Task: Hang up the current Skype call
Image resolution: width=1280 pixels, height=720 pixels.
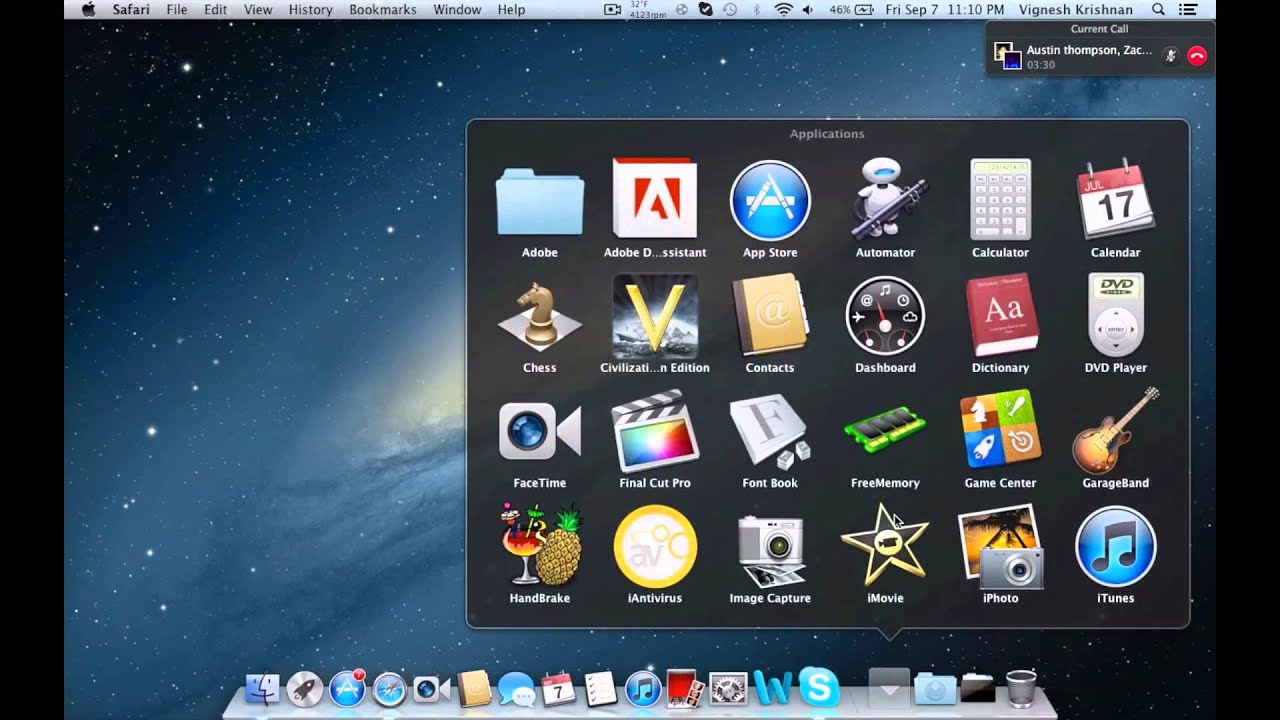Action: click(x=1197, y=56)
